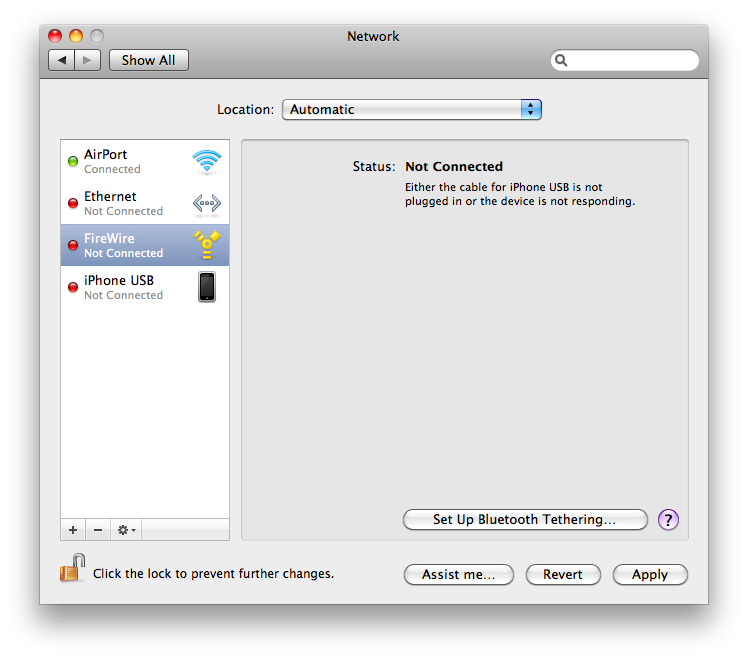The width and height of the screenshot is (748, 659).
Task: Click the lock to prevent changes
Action: click(72, 568)
